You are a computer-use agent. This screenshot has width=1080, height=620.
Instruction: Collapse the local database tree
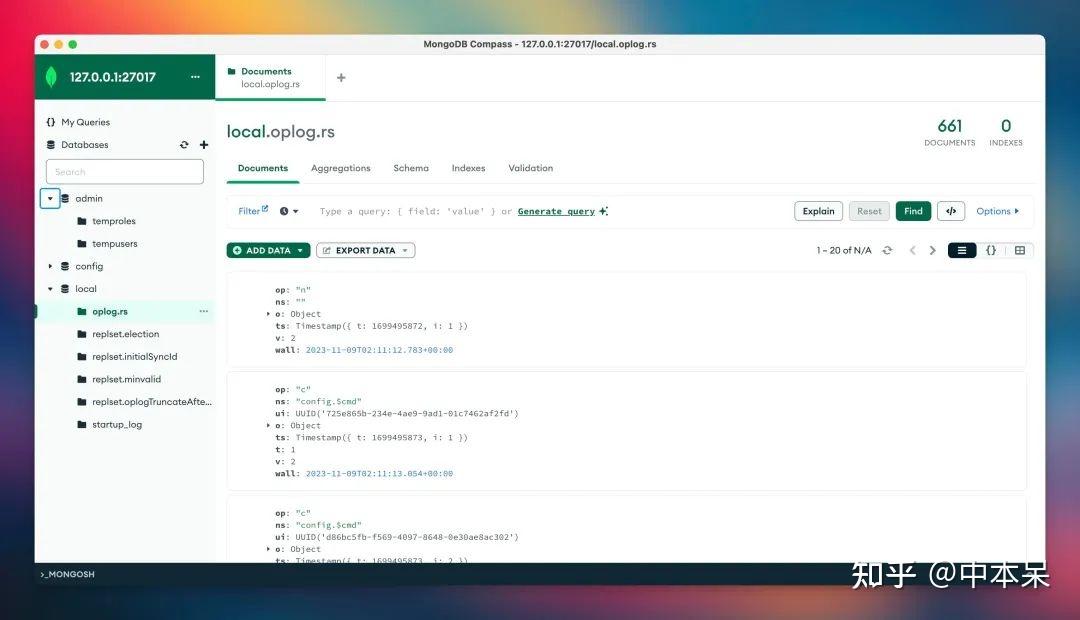click(50, 289)
